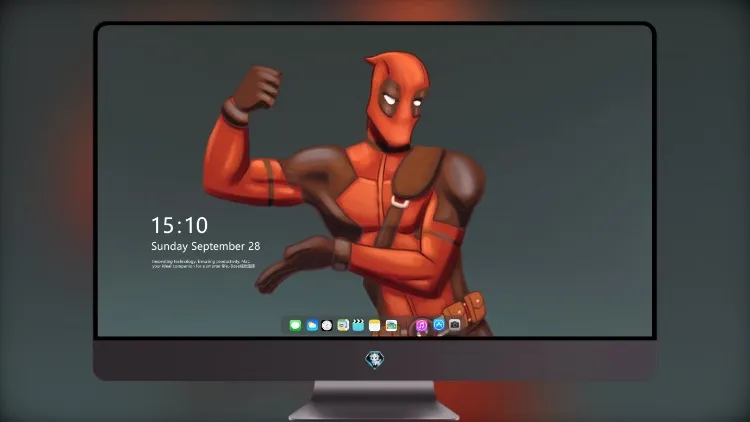Screen dimensions: 750x422
Task: Open the blue App Store icon
Action: (439, 325)
